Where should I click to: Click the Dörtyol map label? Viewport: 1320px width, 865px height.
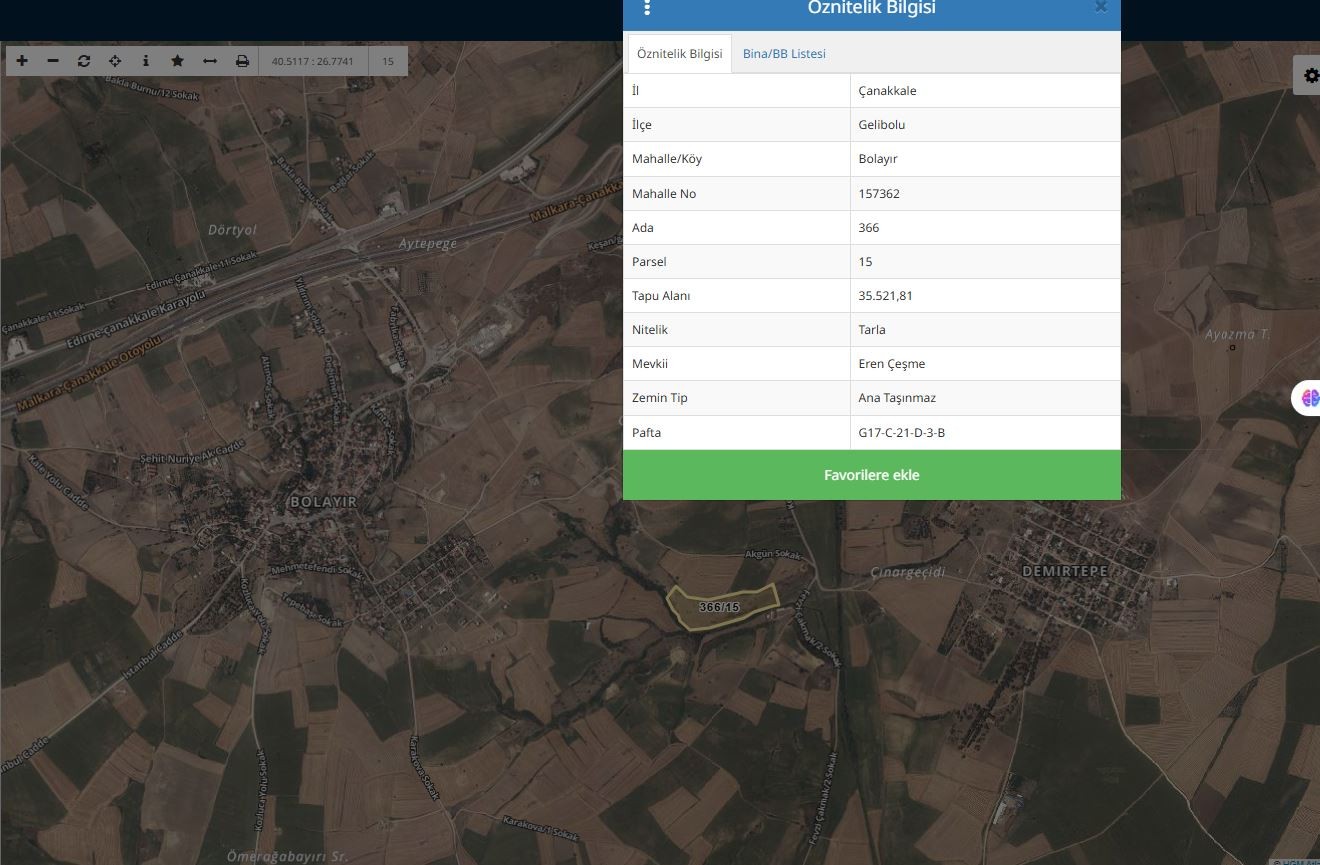232,229
